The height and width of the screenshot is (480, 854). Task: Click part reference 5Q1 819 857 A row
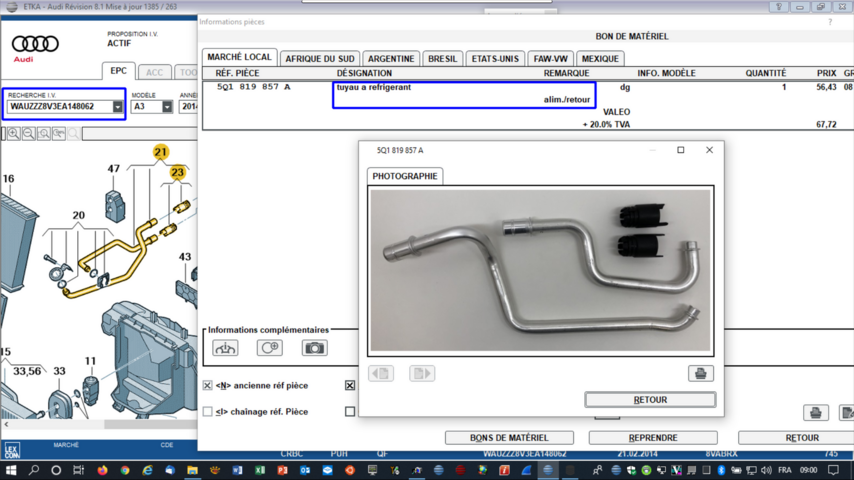[253, 87]
